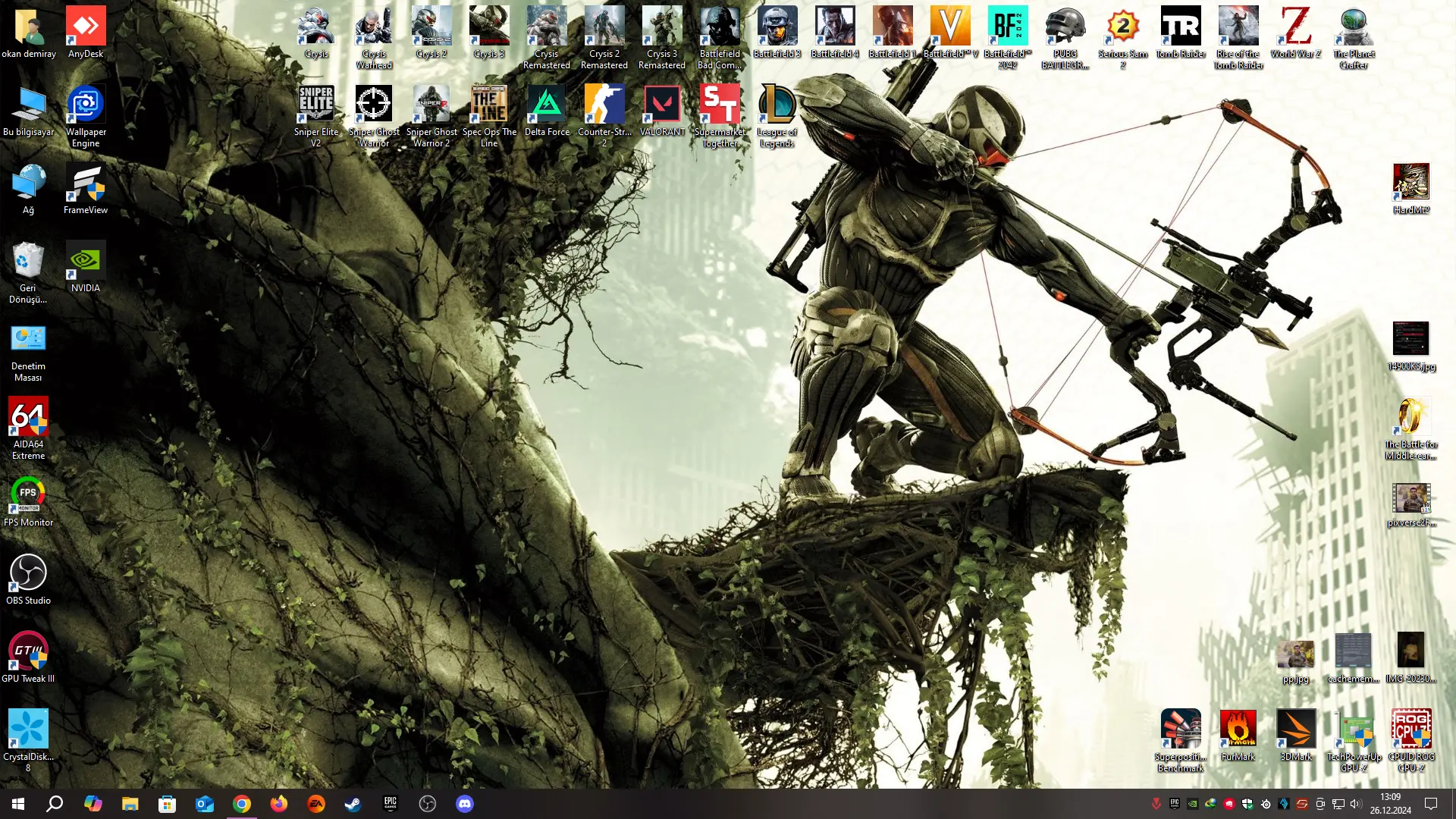The image size is (1456, 819).
Task: Open World War Z shortcut
Action: click(1296, 33)
